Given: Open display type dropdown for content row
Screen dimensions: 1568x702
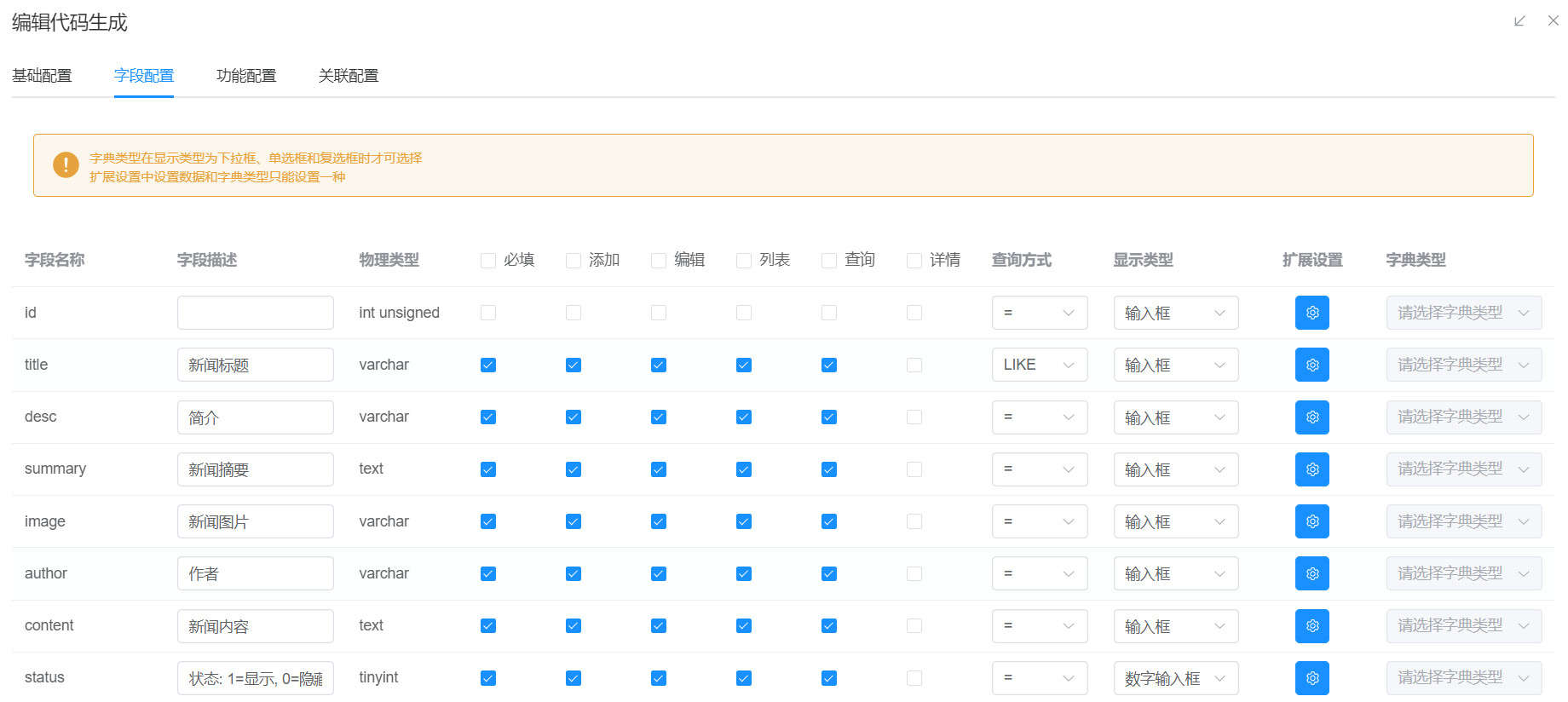Looking at the screenshot, I should click(x=1175, y=626).
